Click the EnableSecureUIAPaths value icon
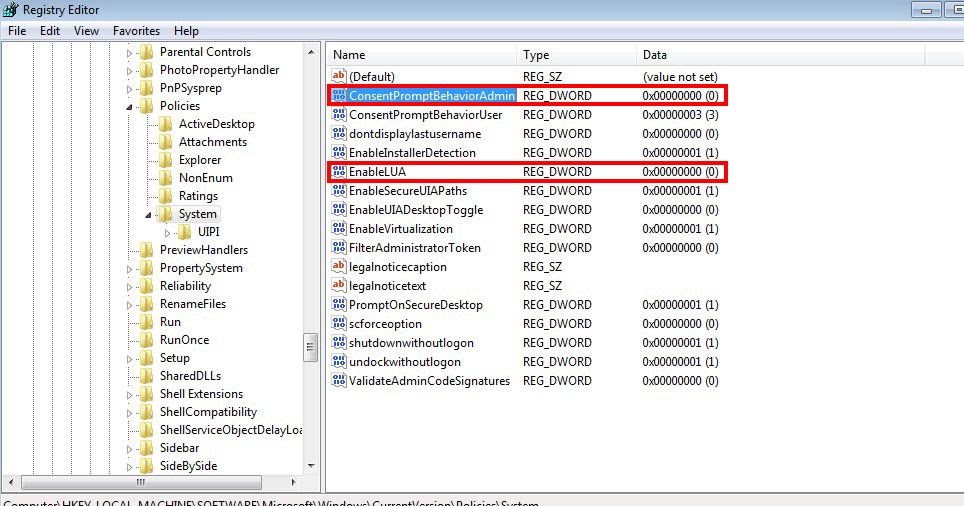Viewport: 964px width, 506px height. click(x=339, y=191)
